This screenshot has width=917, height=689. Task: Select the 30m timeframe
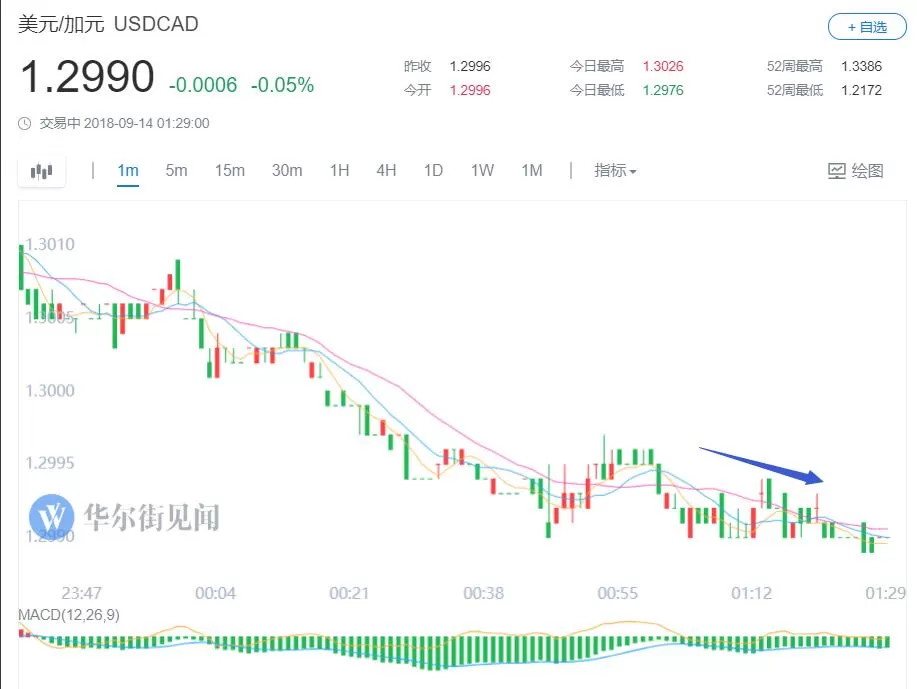click(x=287, y=171)
